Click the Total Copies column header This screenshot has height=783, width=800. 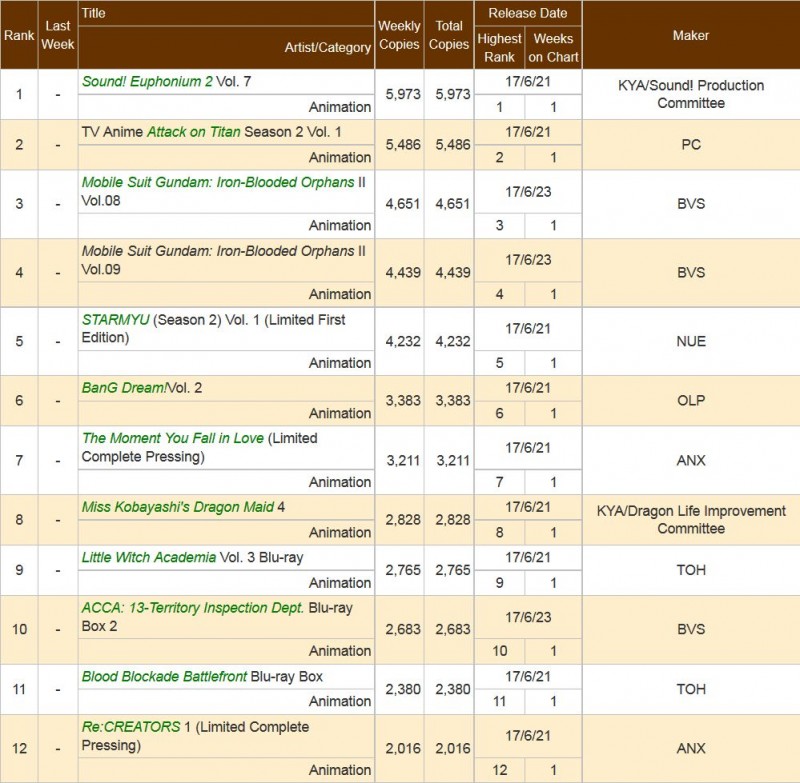(x=449, y=35)
